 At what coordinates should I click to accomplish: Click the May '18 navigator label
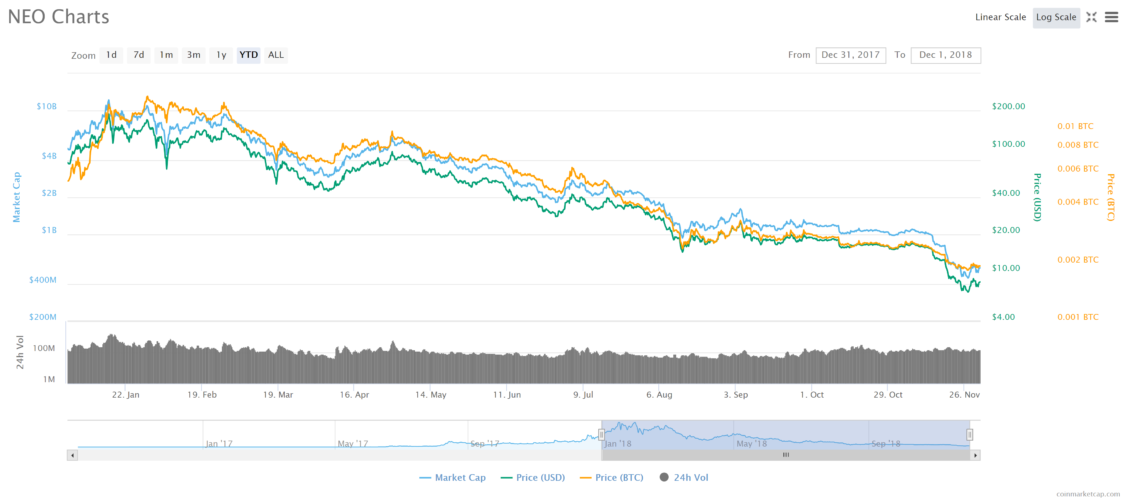751,443
